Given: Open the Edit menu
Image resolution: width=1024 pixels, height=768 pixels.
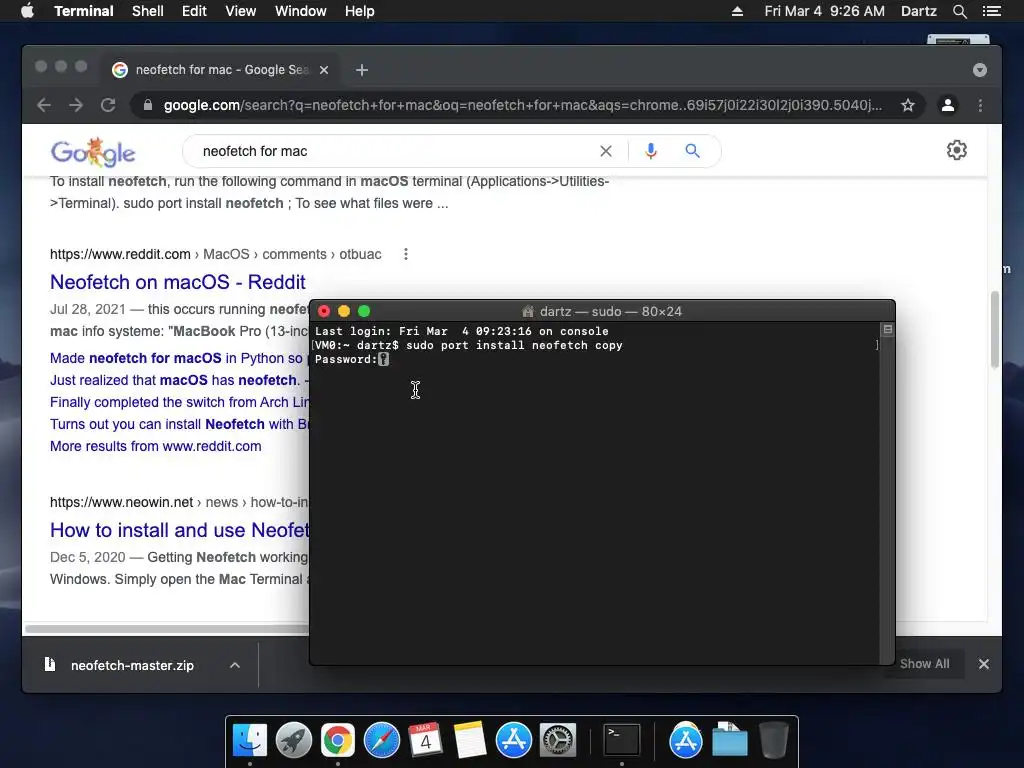Looking at the screenshot, I should click(x=194, y=11).
